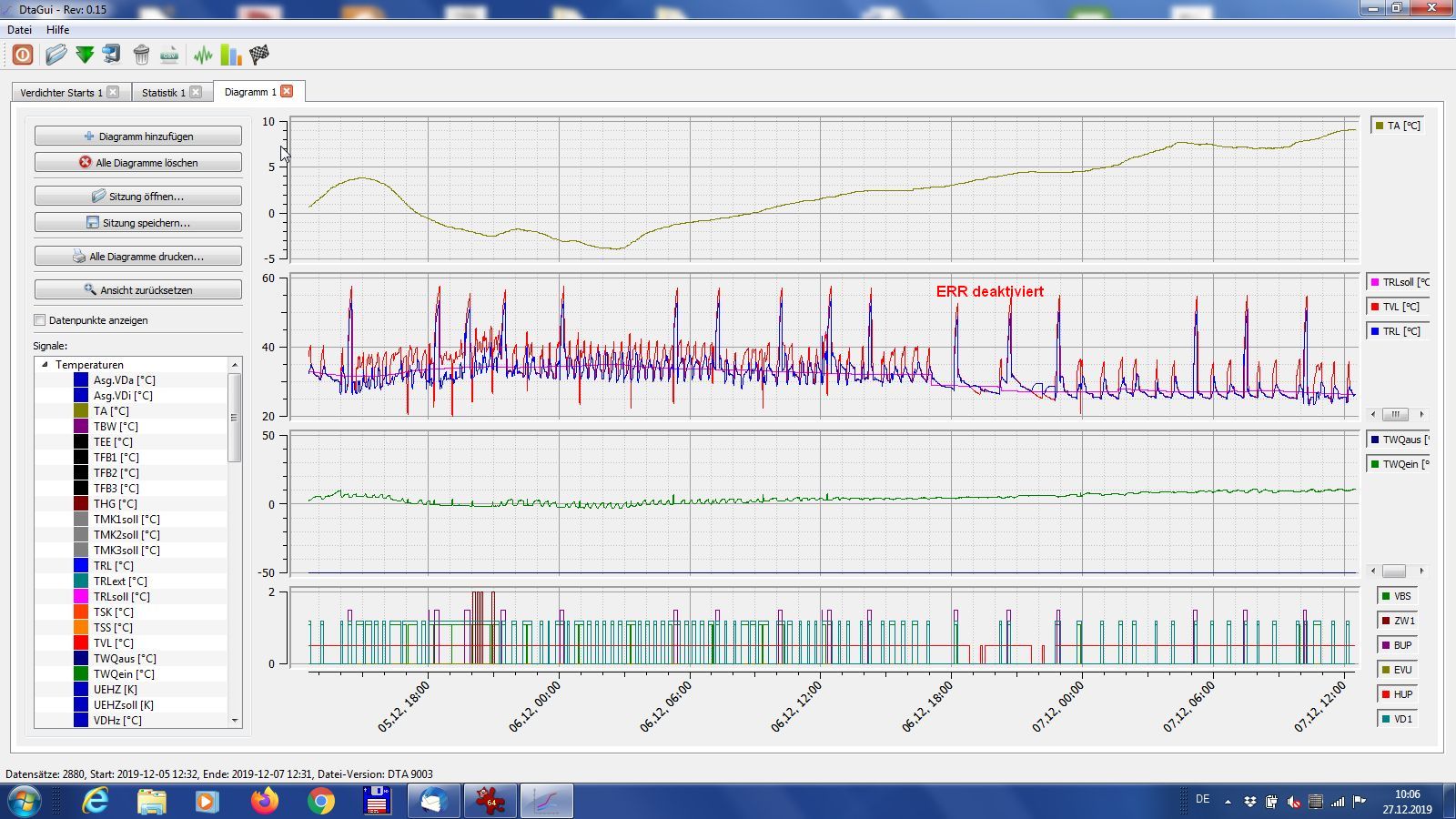Click the Alle Diagramme drucken button

[x=138, y=257]
